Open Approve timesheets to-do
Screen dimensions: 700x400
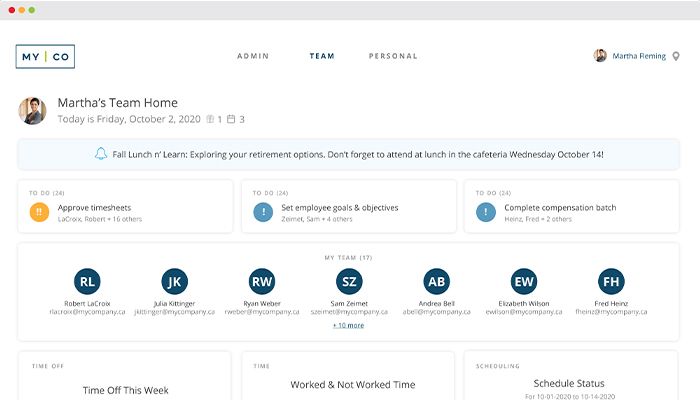click(x=125, y=206)
